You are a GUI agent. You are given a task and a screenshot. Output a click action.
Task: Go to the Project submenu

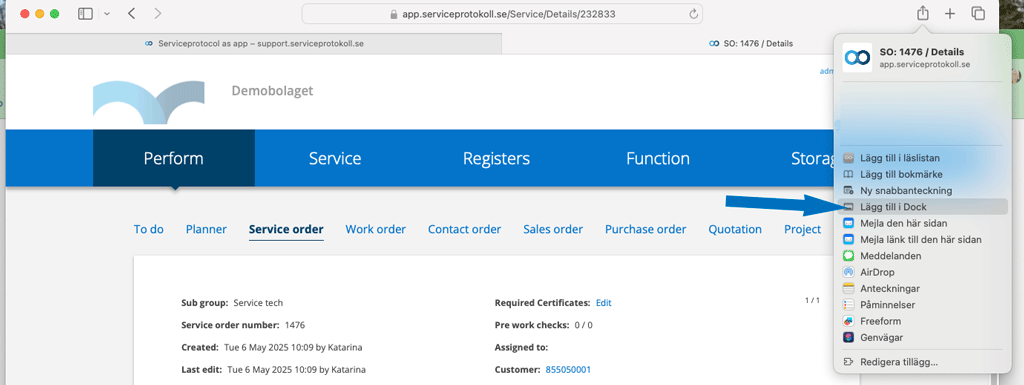click(x=803, y=229)
